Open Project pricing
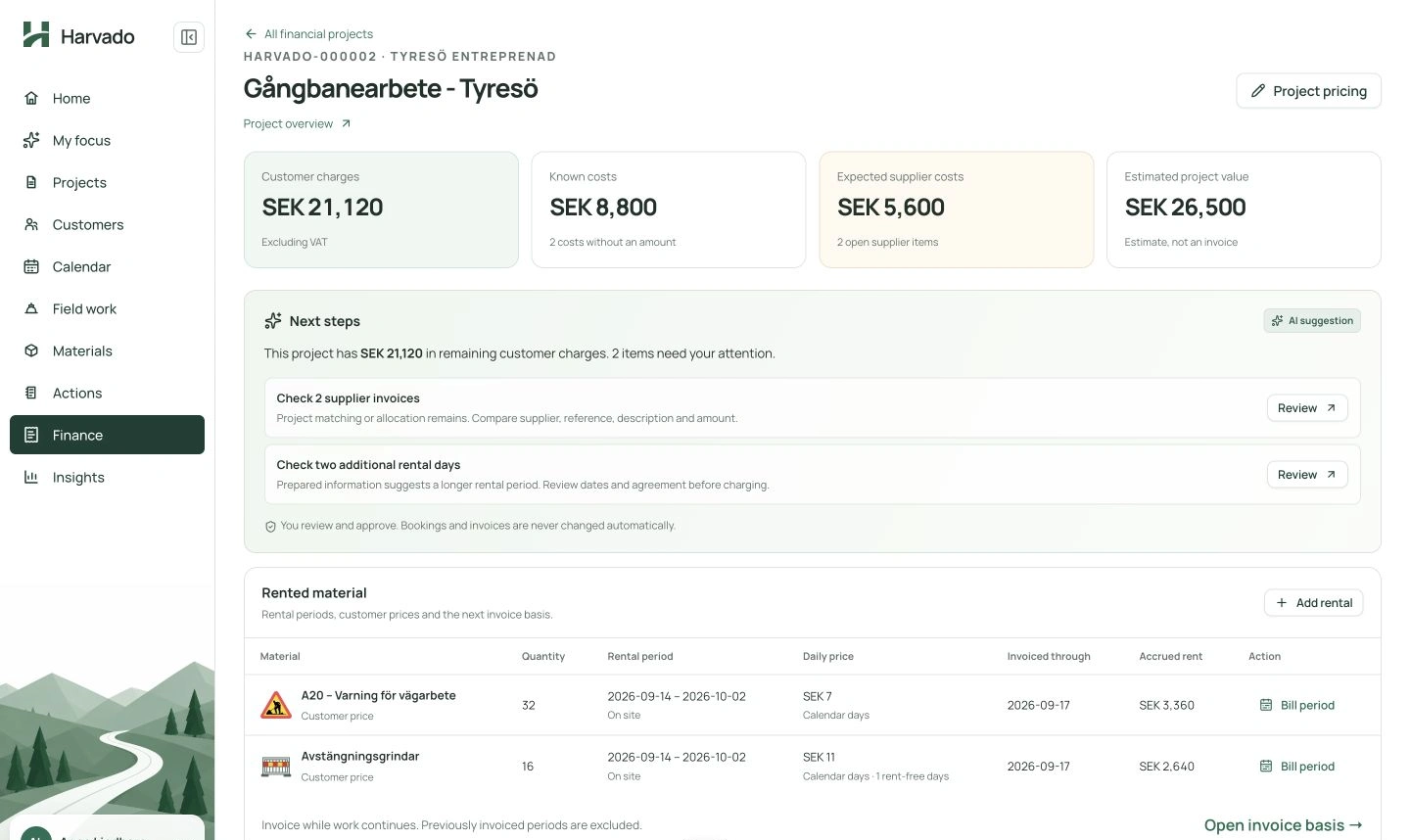Viewport: 1410px width, 840px height. click(x=1308, y=91)
